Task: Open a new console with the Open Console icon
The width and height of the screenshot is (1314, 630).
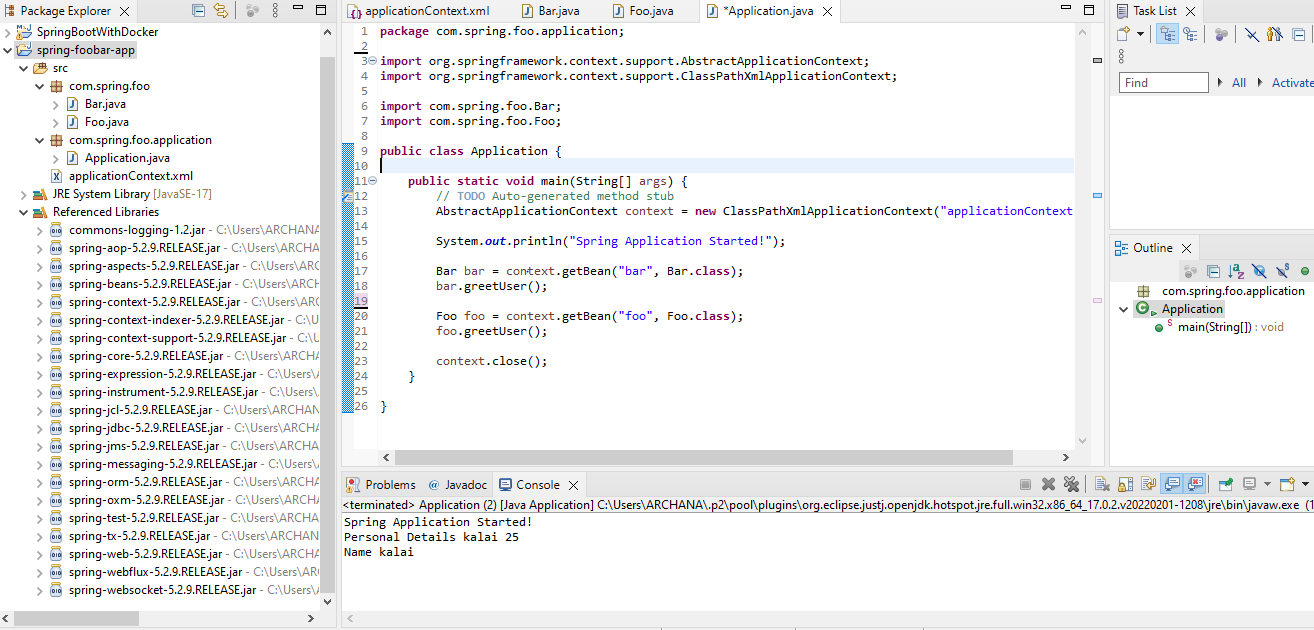Action: point(1286,484)
